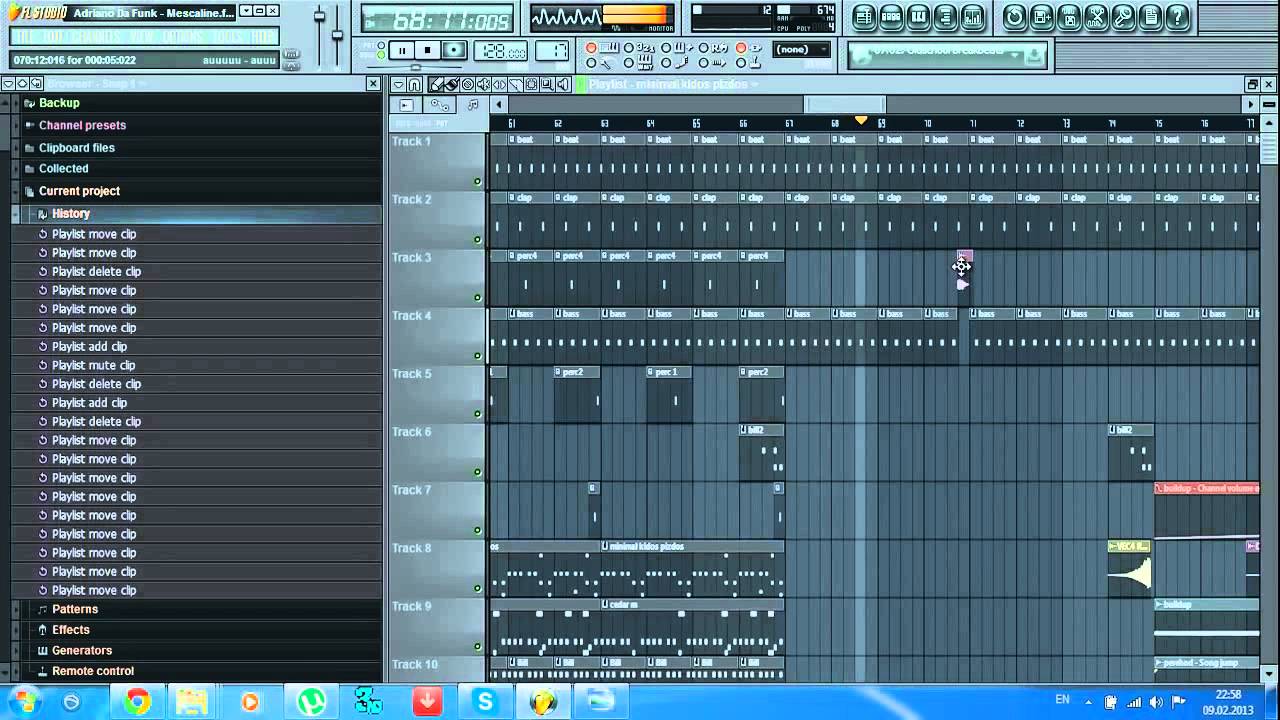Screen dimensions: 1280x720
Task: Open the playlist window toolbar icon
Action: 864,17
